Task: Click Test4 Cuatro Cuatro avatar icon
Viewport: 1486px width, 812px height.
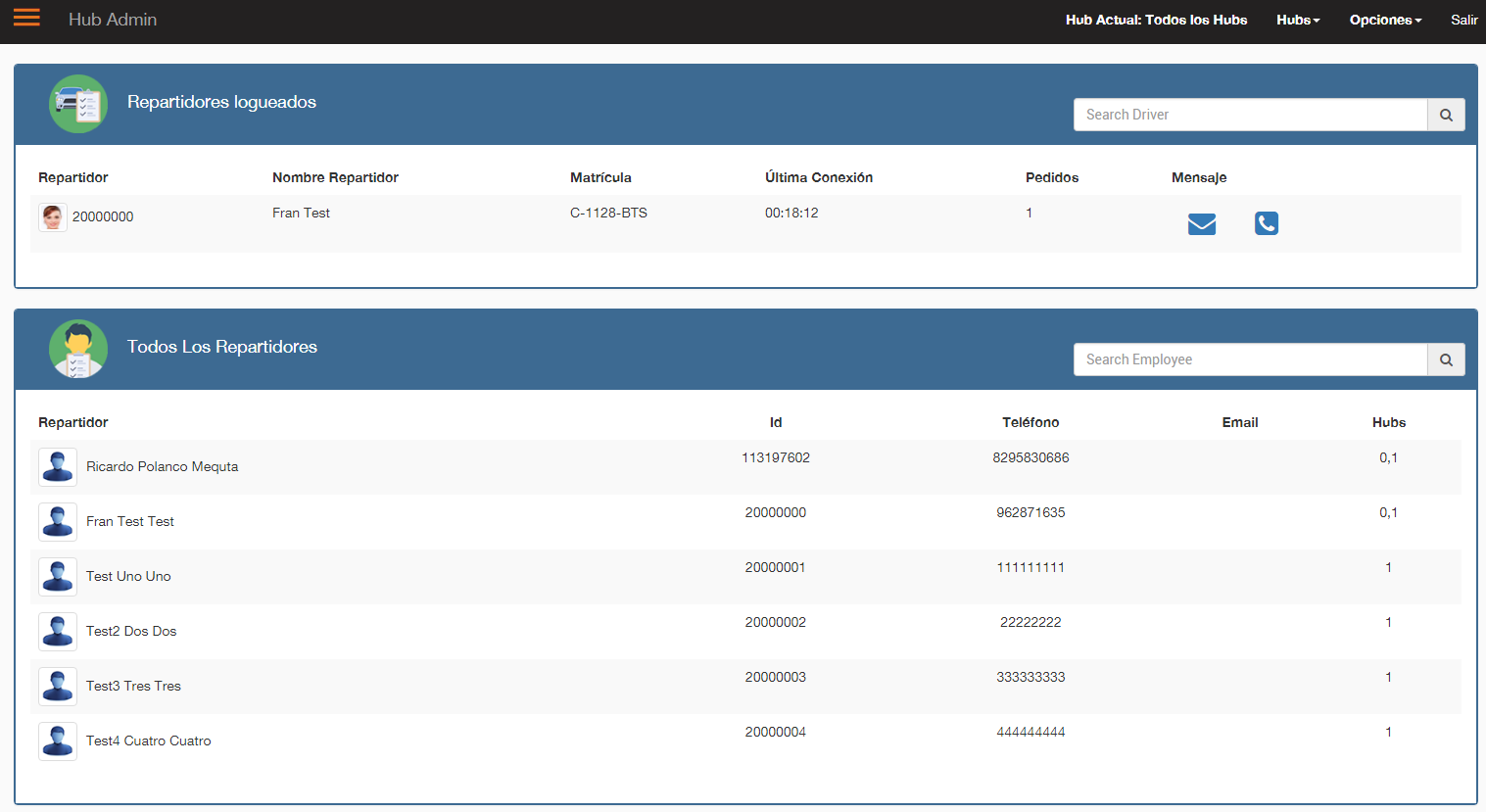Action: point(58,741)
